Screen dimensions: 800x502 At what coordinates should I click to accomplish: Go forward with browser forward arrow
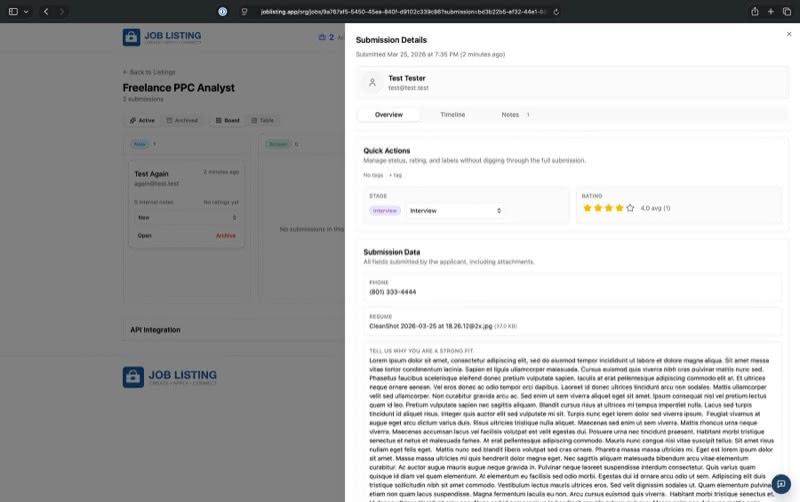pos(62,11)
